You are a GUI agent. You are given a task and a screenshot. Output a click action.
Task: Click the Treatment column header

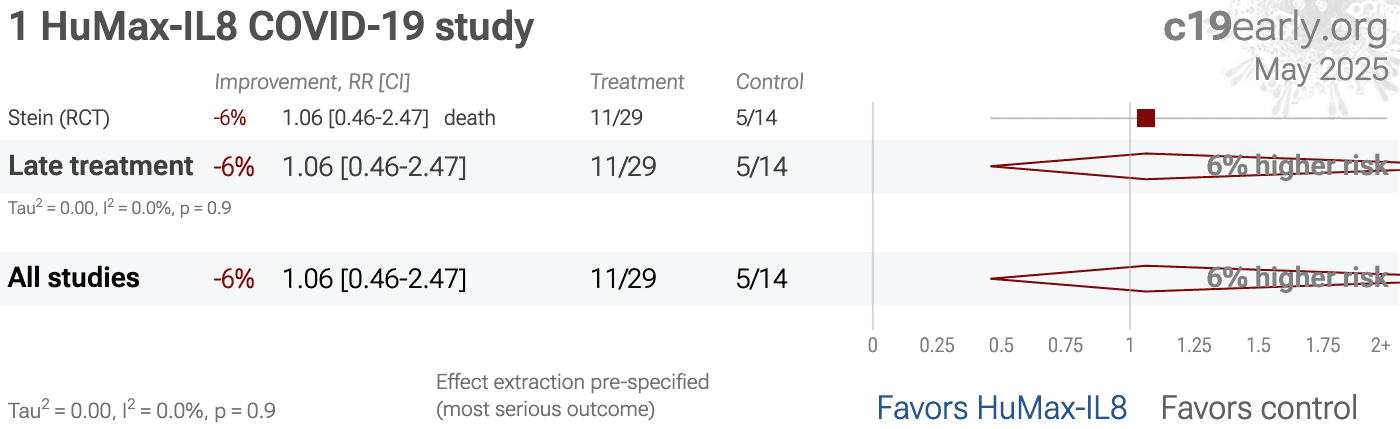[x=637, y=82]
